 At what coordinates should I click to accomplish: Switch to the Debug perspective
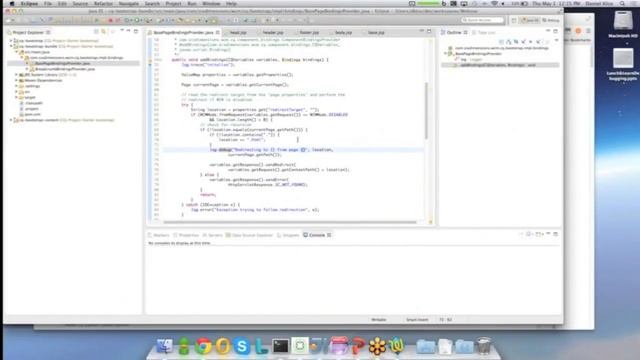(x=551, y=20)
